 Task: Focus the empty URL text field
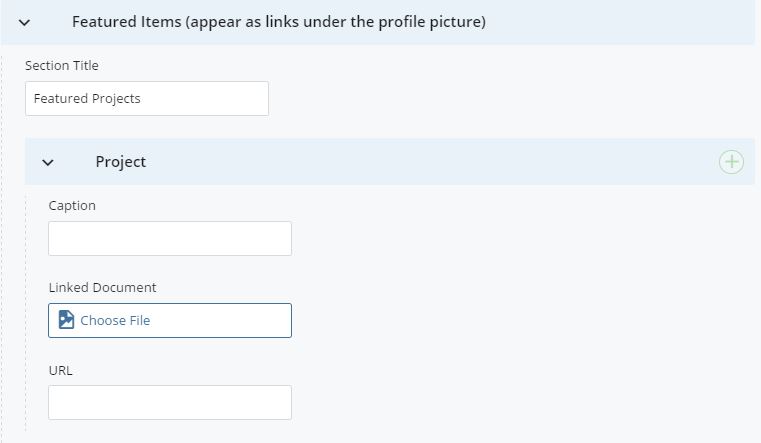pyautogui.click(x=170, y=403)
